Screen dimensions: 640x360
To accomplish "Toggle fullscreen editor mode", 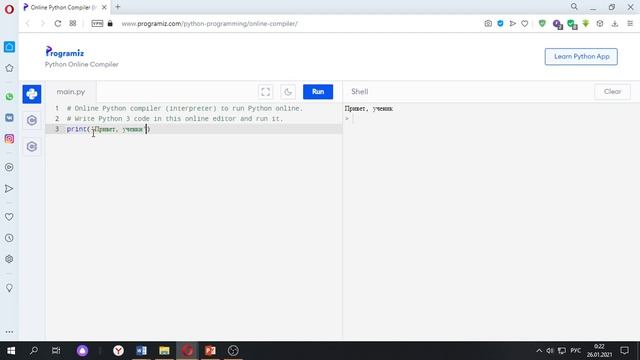I will coord(266,92).
